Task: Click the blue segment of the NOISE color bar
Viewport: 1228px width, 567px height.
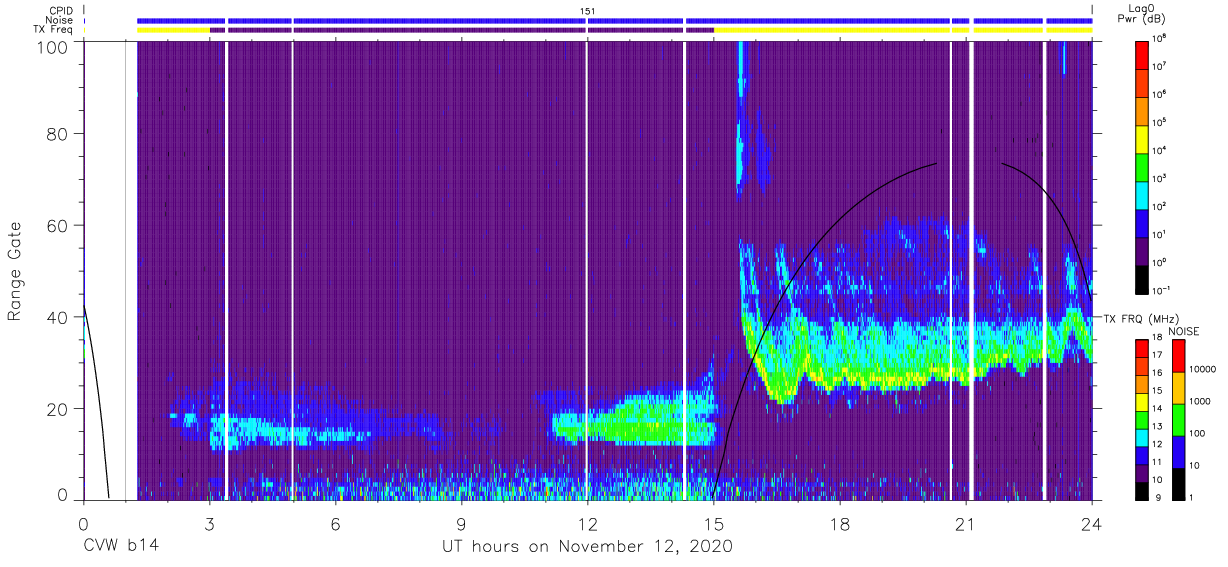Action: point(1177,451)
